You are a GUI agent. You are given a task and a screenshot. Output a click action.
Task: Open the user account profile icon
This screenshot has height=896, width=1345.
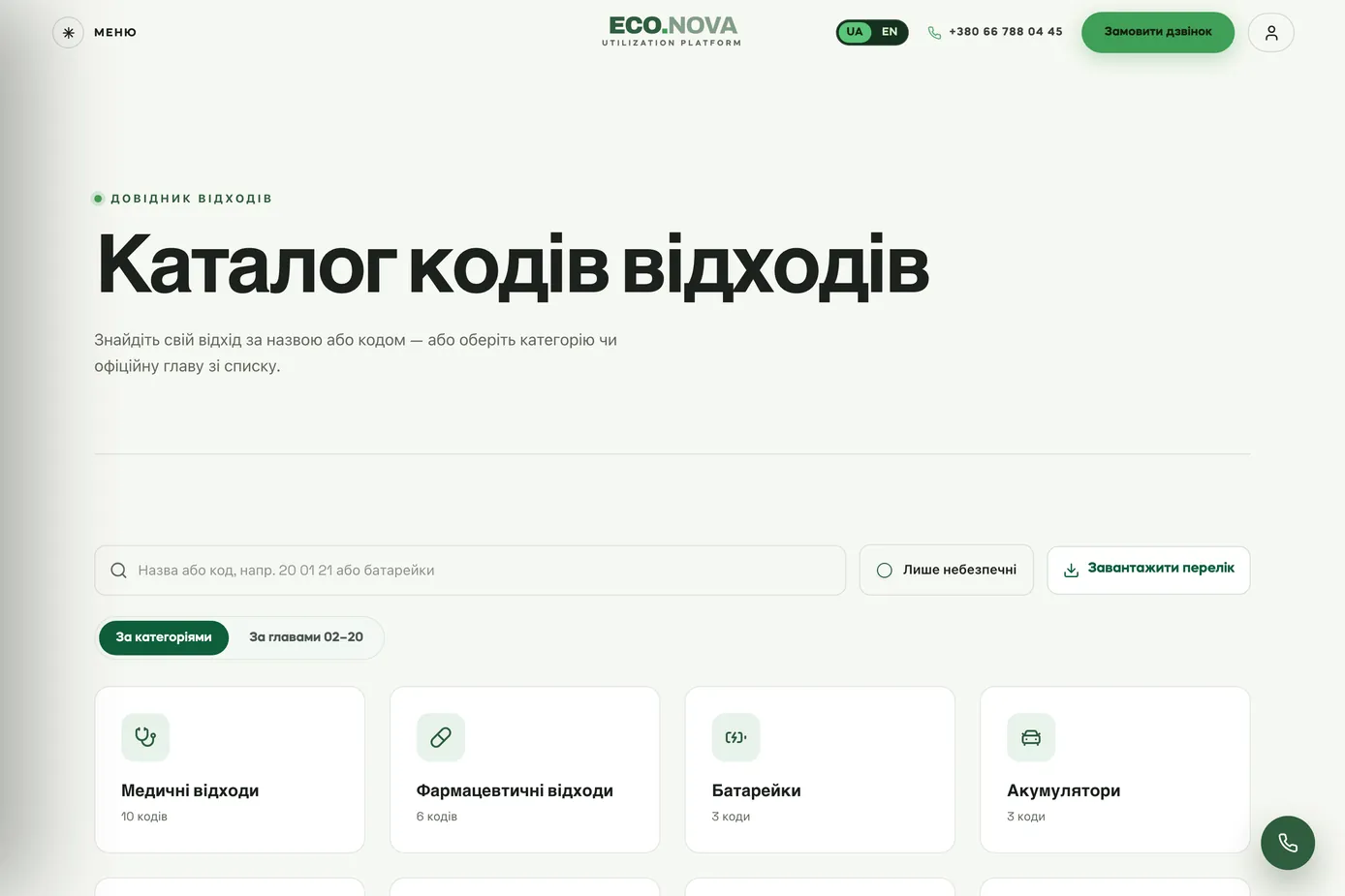pos(1271,32)
